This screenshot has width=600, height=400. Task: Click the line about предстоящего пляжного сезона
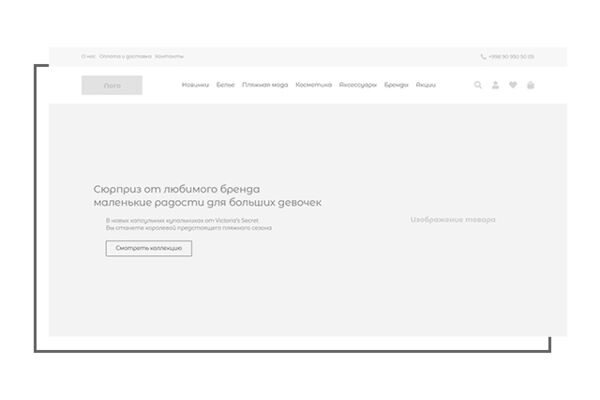(x=189, y=228)
